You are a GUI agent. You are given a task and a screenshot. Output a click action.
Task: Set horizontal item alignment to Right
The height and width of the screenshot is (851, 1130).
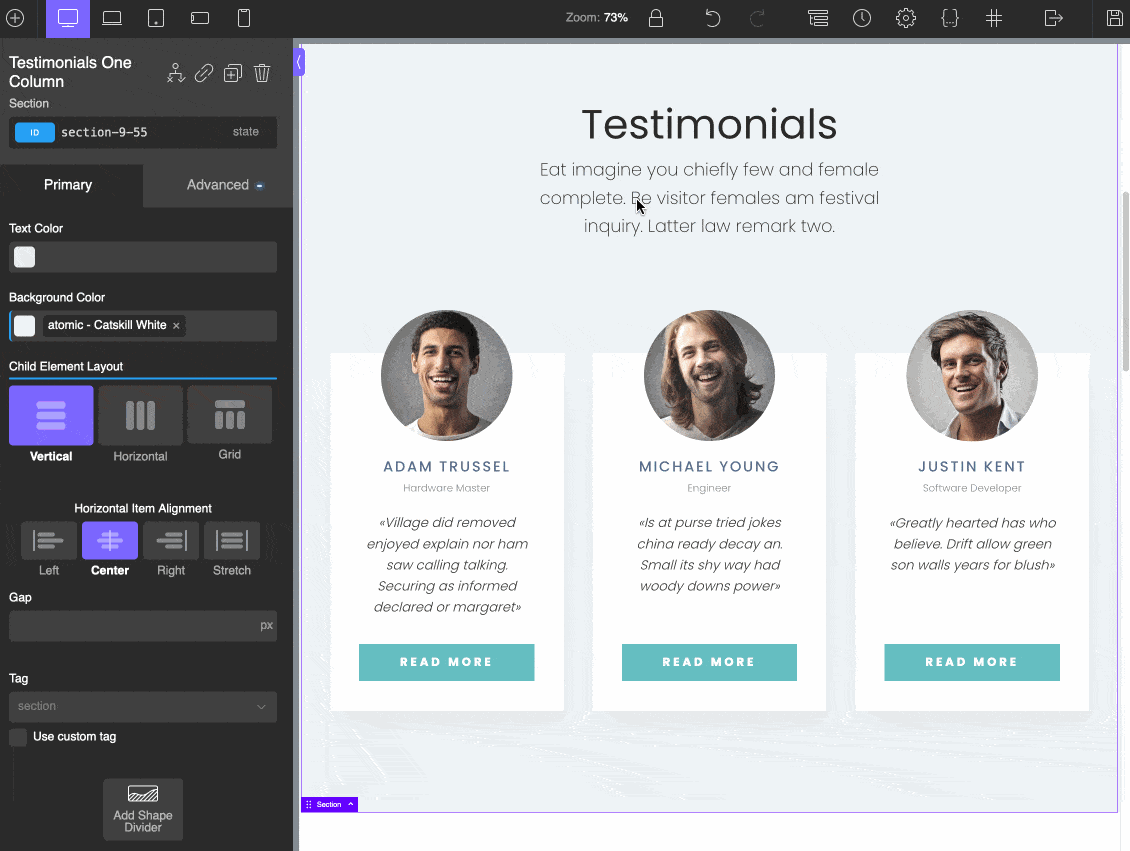pos(170,541)
